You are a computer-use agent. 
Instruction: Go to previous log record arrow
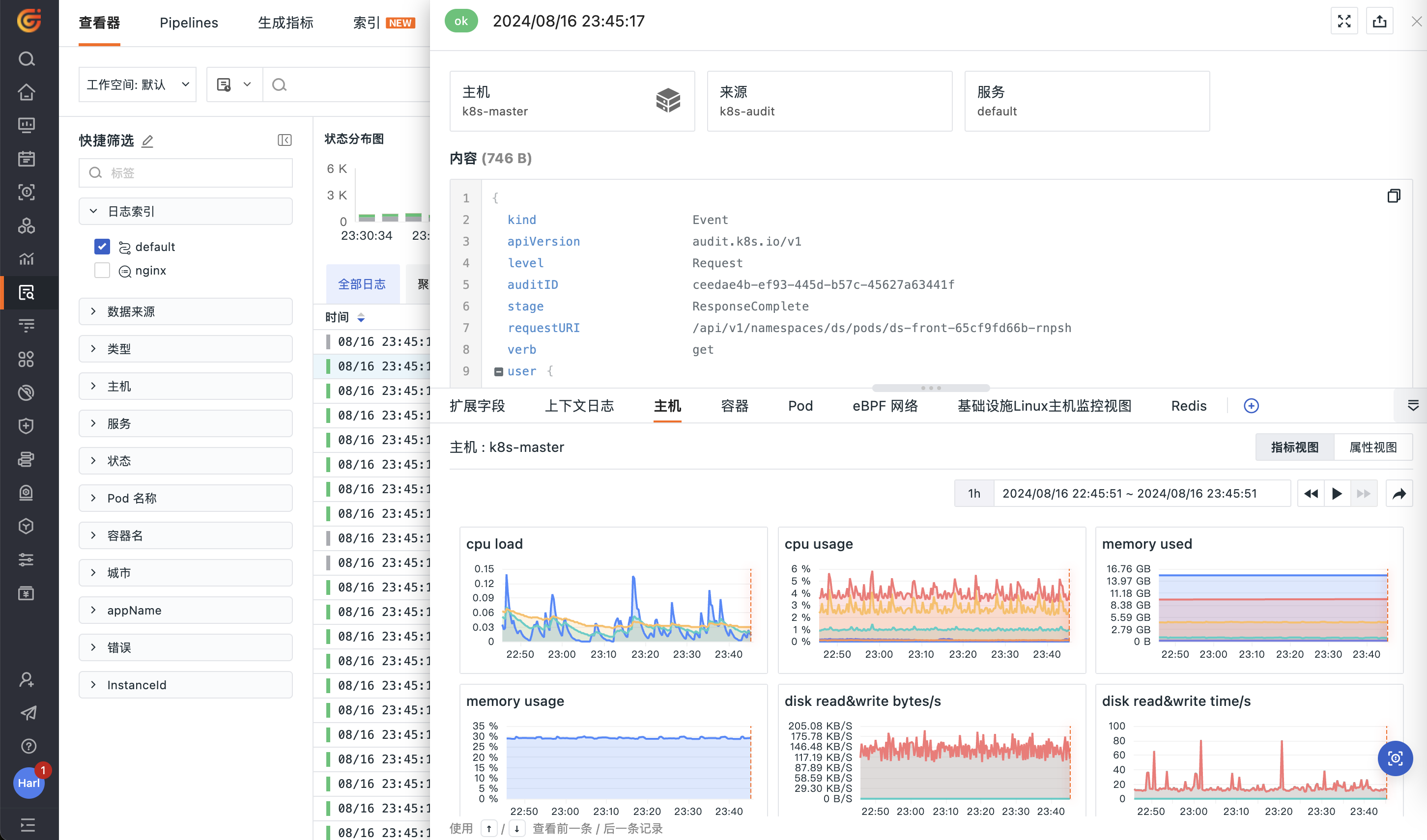tap(489, 829)
